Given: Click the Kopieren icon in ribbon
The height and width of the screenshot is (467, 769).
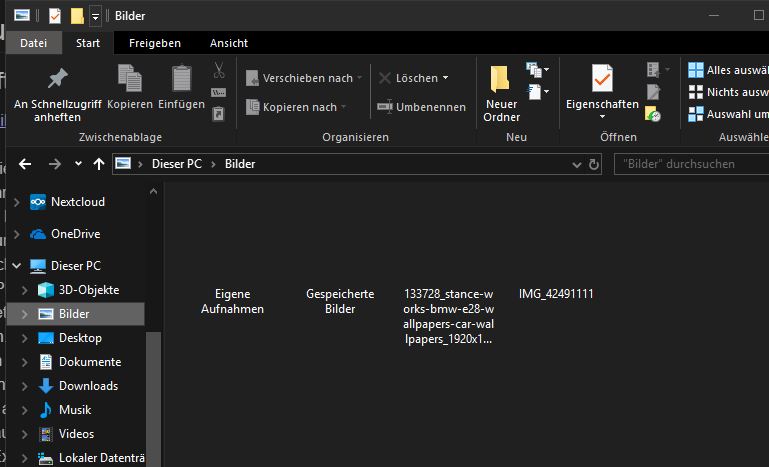Looking at the screenshot, I should point(130,78).
